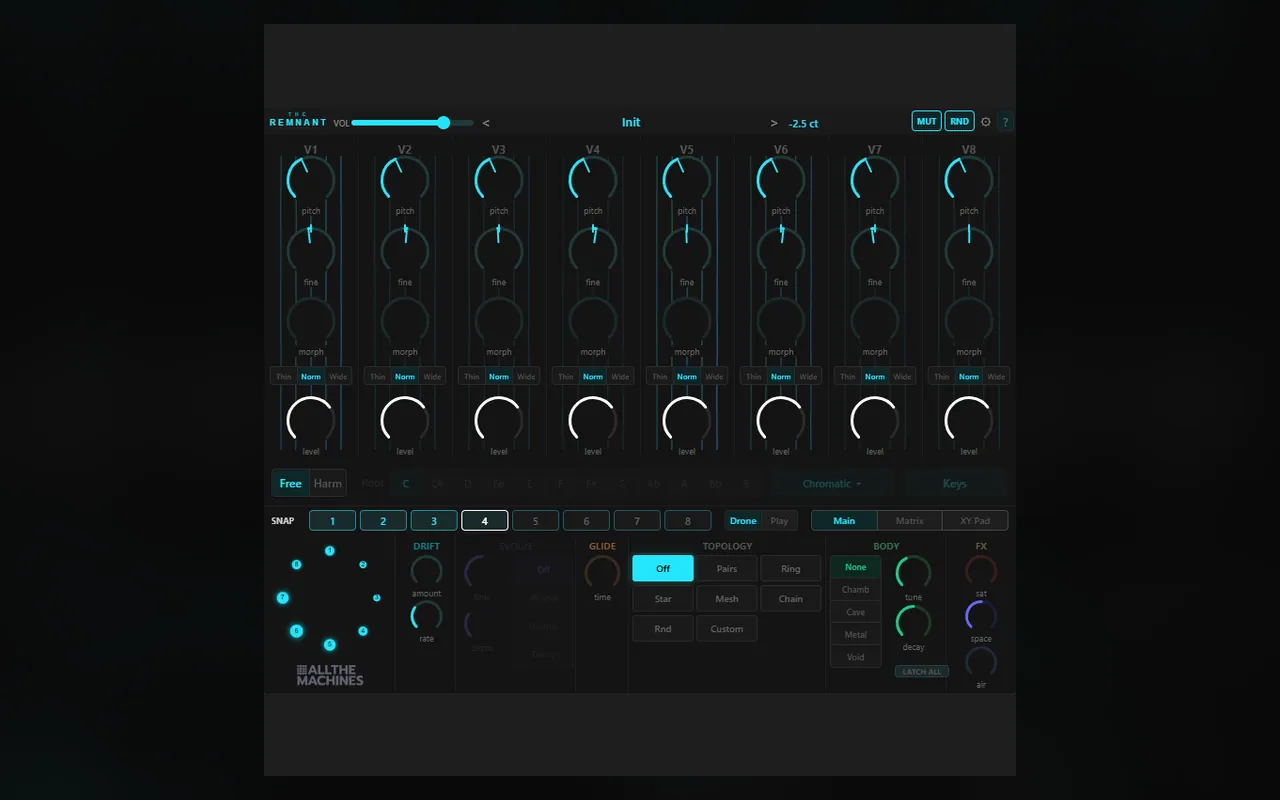The width and height of the screenshot is (1280, 800).
Task: Select root note C
Action: (x=406, y=484)
